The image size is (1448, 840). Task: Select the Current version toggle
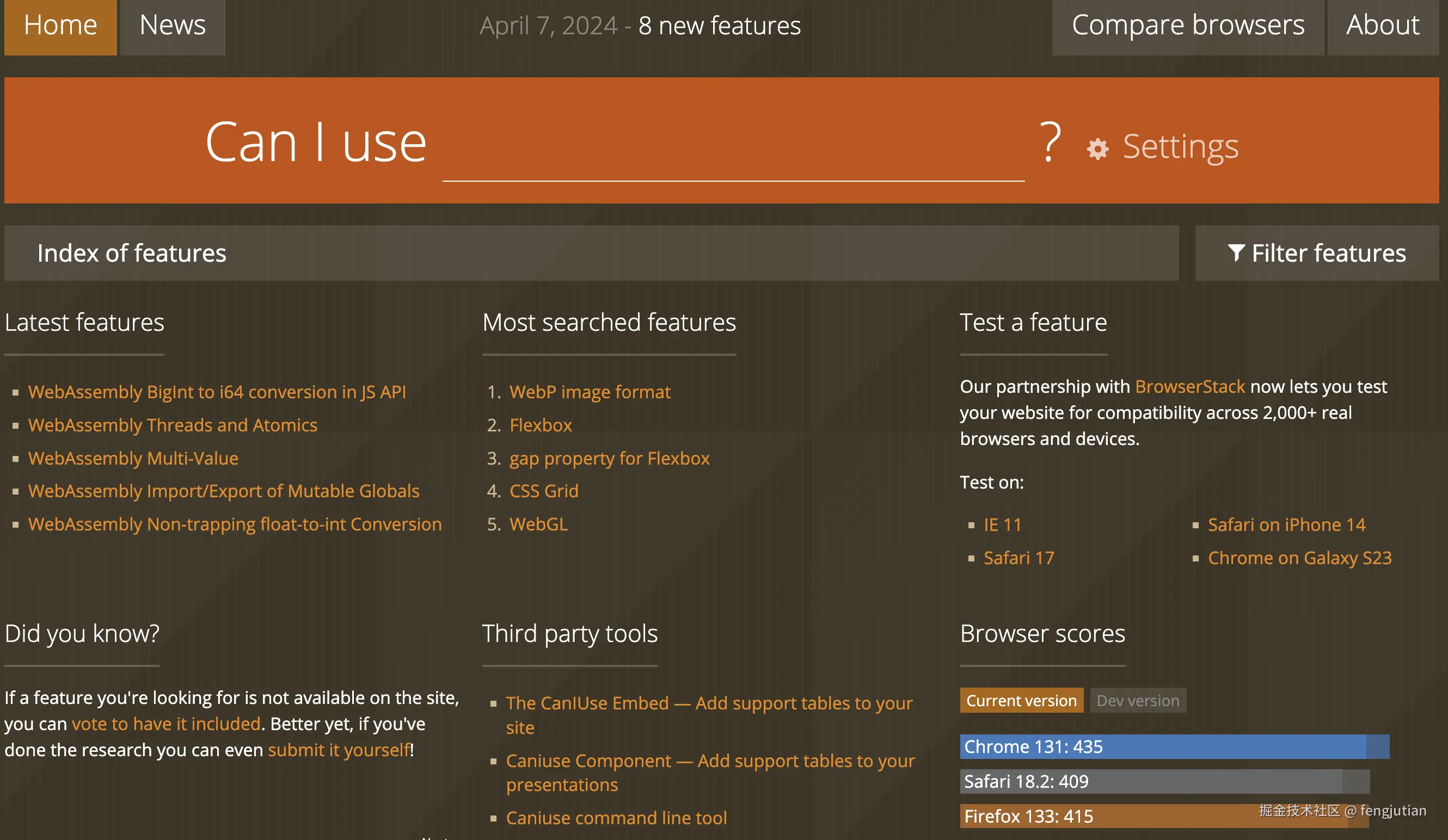click(1021, 701)
